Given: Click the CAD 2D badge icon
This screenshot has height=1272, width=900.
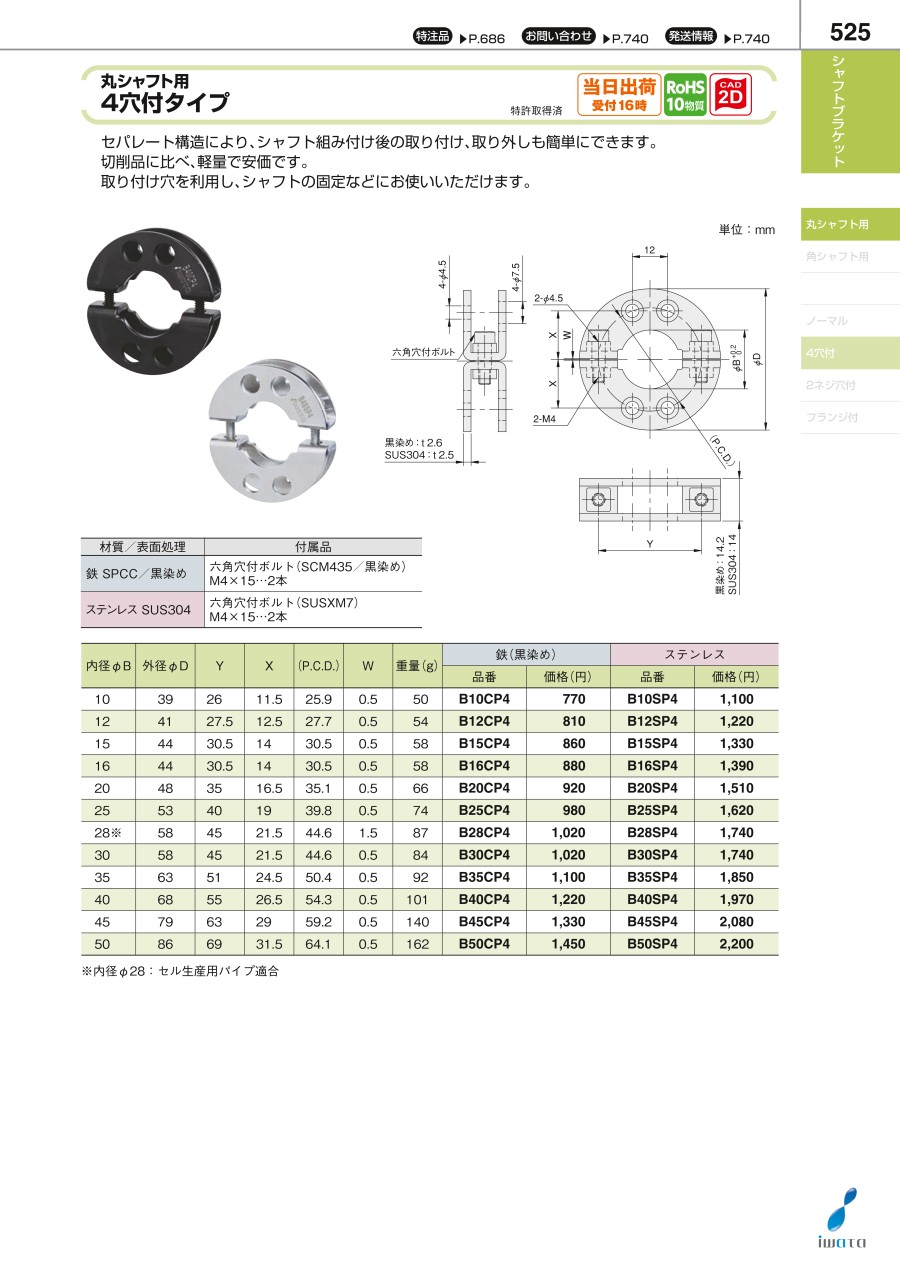Looking at the screenshot, I should (730, 96).
